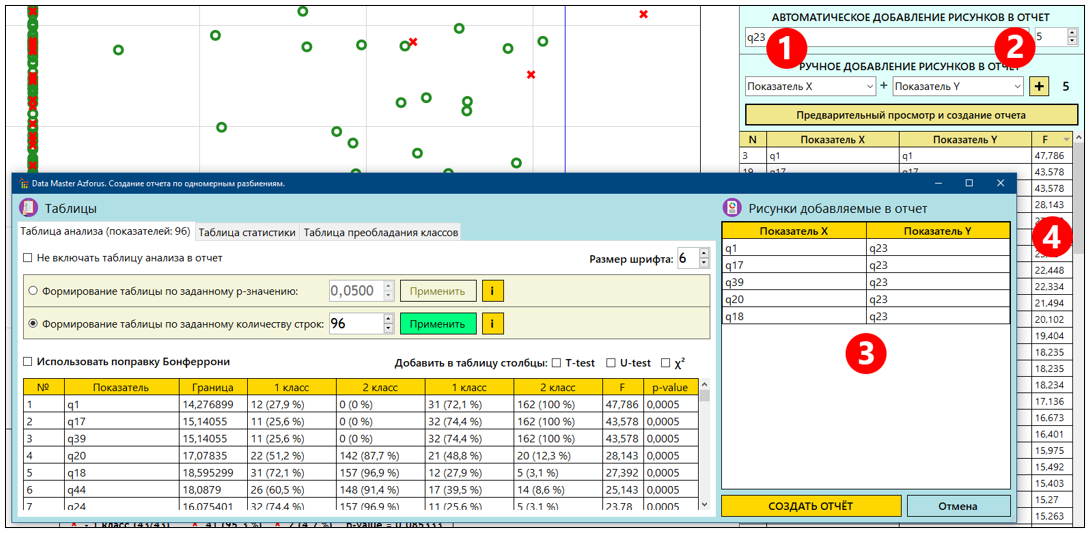Switch to Таблица статистики tab
The width and height of the screenshot is (1091, 533).
247,232
